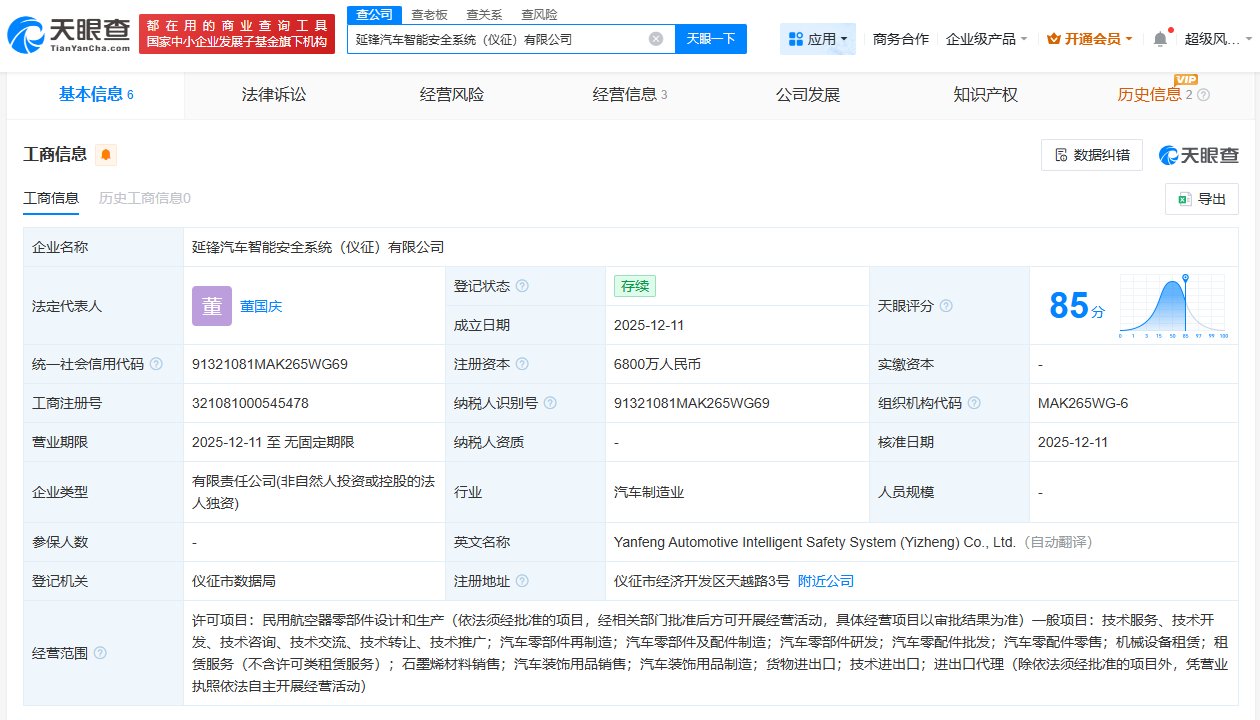The image size is (1260, 720).
Task: Click the notification bell icon
Action: [1160, 39]
